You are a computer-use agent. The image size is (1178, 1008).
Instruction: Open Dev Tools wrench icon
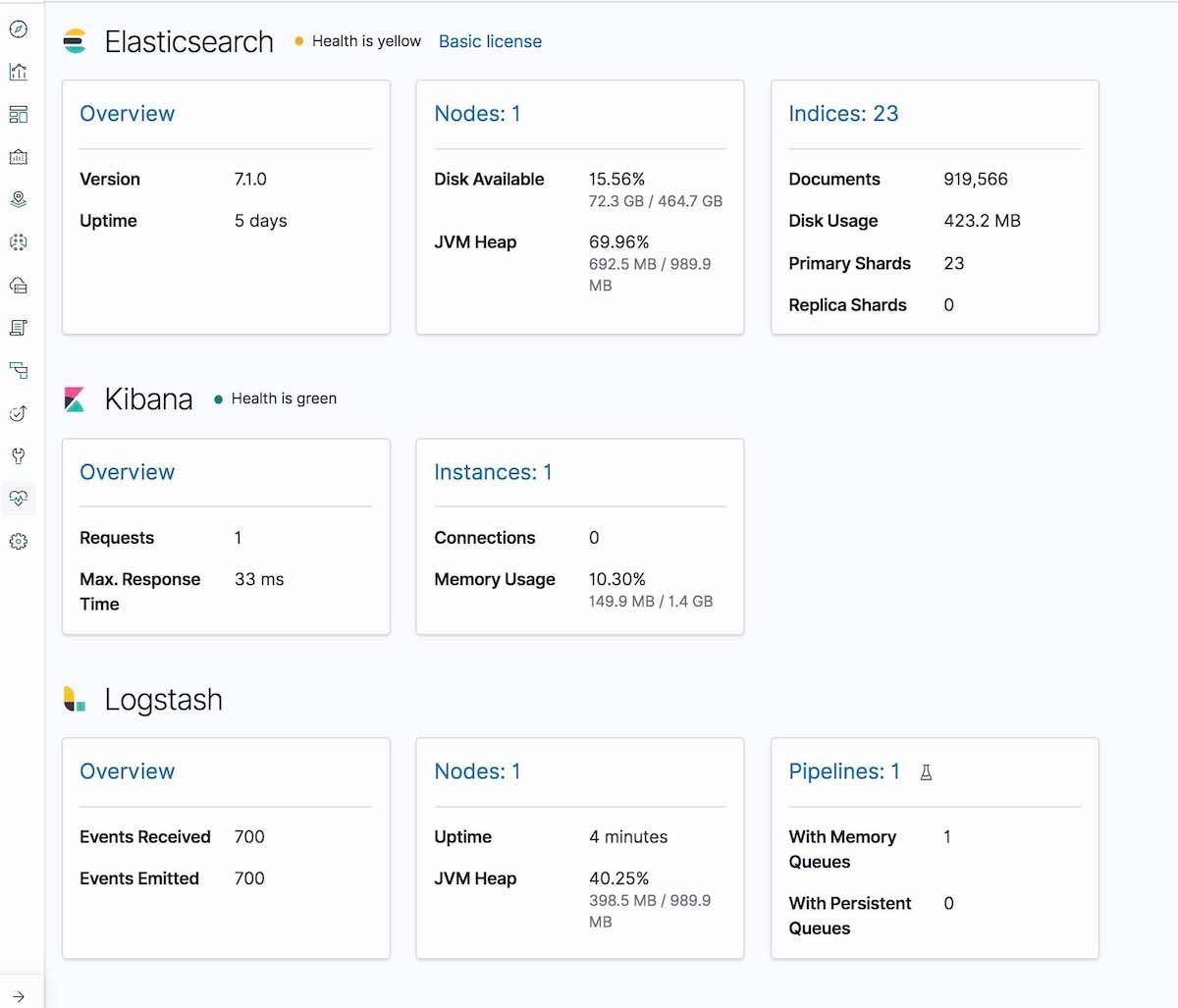tap(18, 455)
